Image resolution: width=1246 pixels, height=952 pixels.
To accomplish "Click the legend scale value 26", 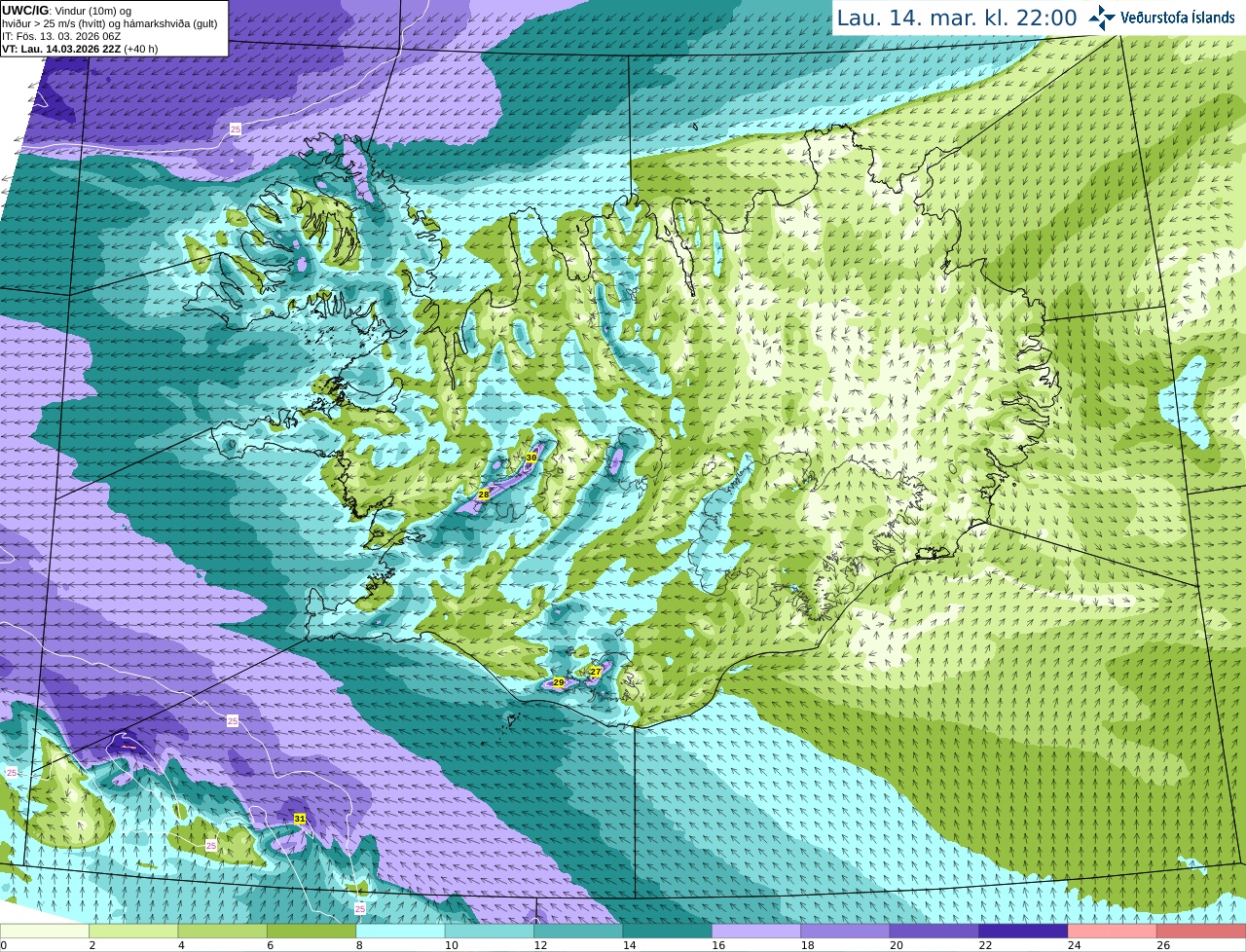I will pos(1162,945).
